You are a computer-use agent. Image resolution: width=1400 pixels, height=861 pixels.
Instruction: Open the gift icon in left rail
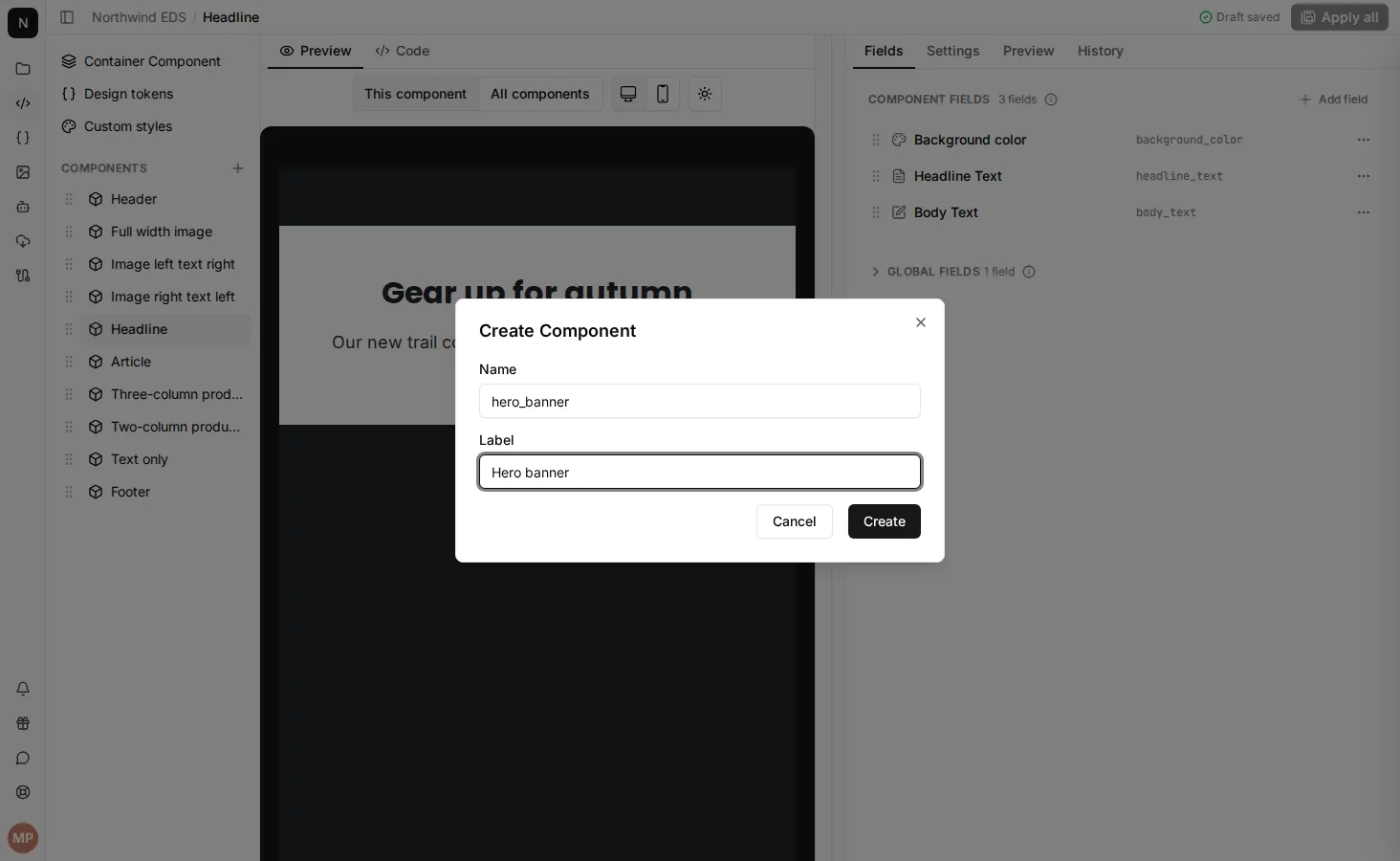(23, 723)
